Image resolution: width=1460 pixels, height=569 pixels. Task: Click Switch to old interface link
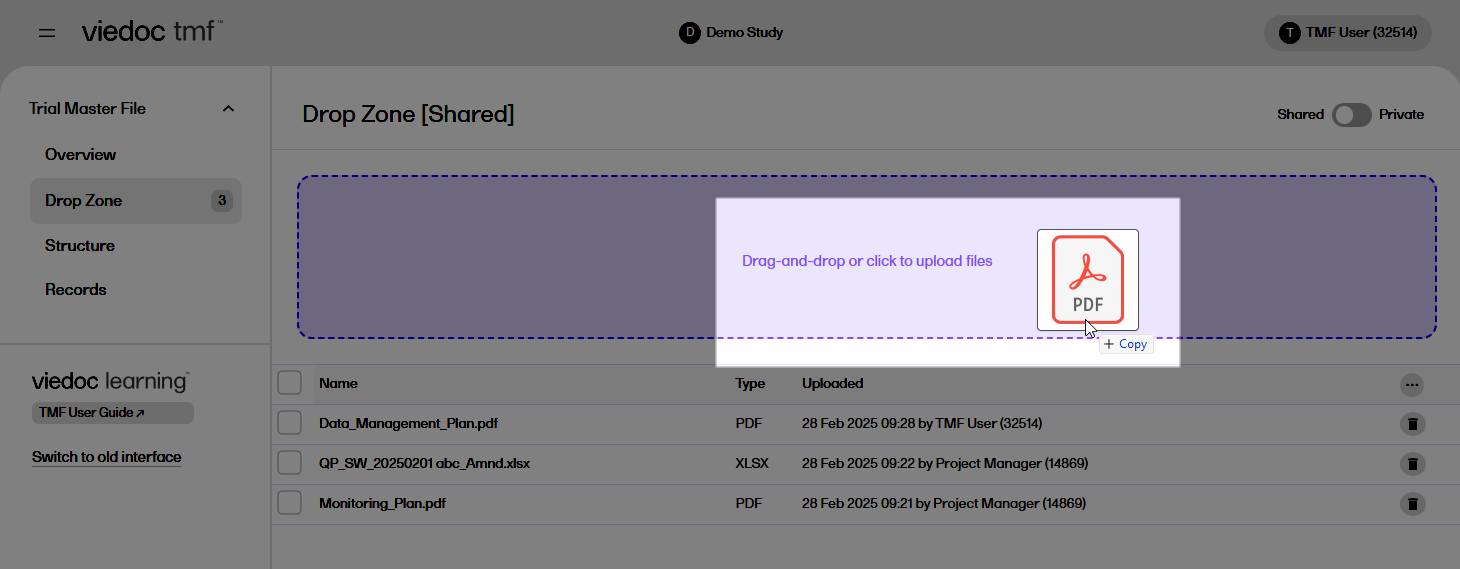107,457
